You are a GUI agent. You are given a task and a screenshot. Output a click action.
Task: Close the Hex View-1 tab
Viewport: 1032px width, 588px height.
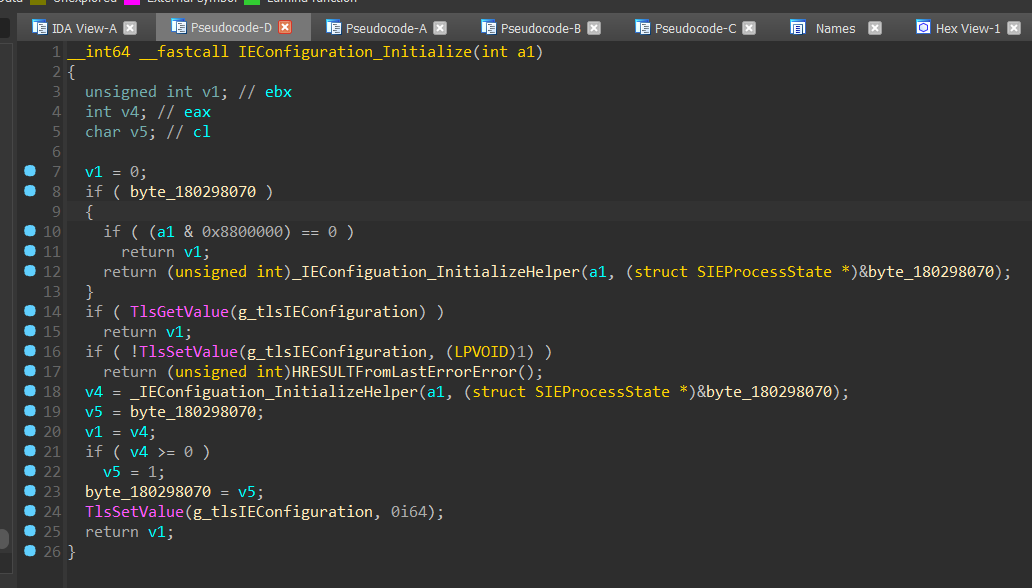pos(1014,28)
